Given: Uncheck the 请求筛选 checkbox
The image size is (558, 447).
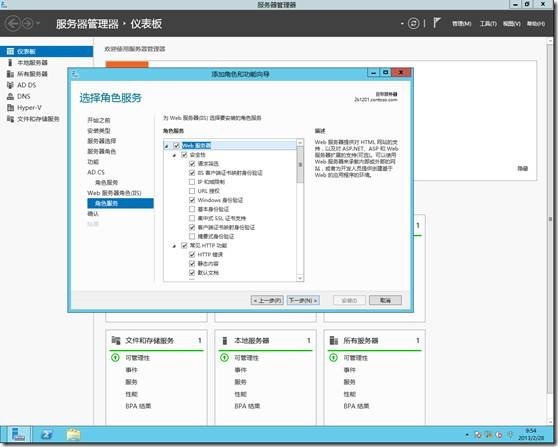Looking at the screenshot, I should tap(192, 164).
